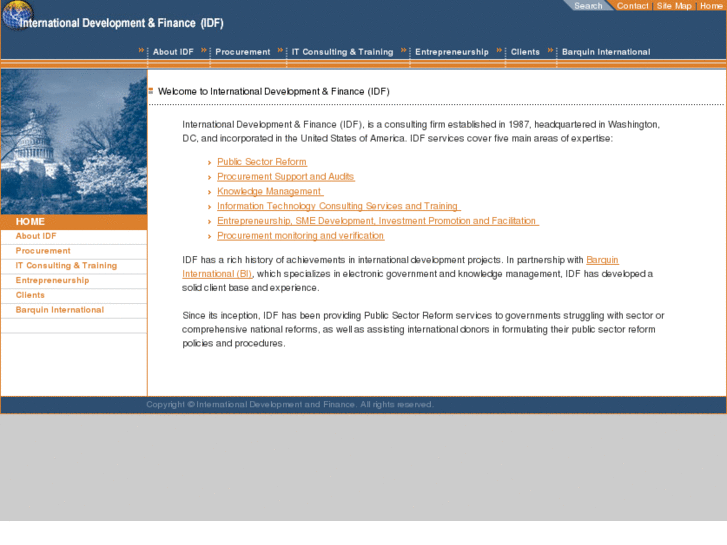
Task: Open Procurement monitoring and verification link
Action: pos(300,236)
